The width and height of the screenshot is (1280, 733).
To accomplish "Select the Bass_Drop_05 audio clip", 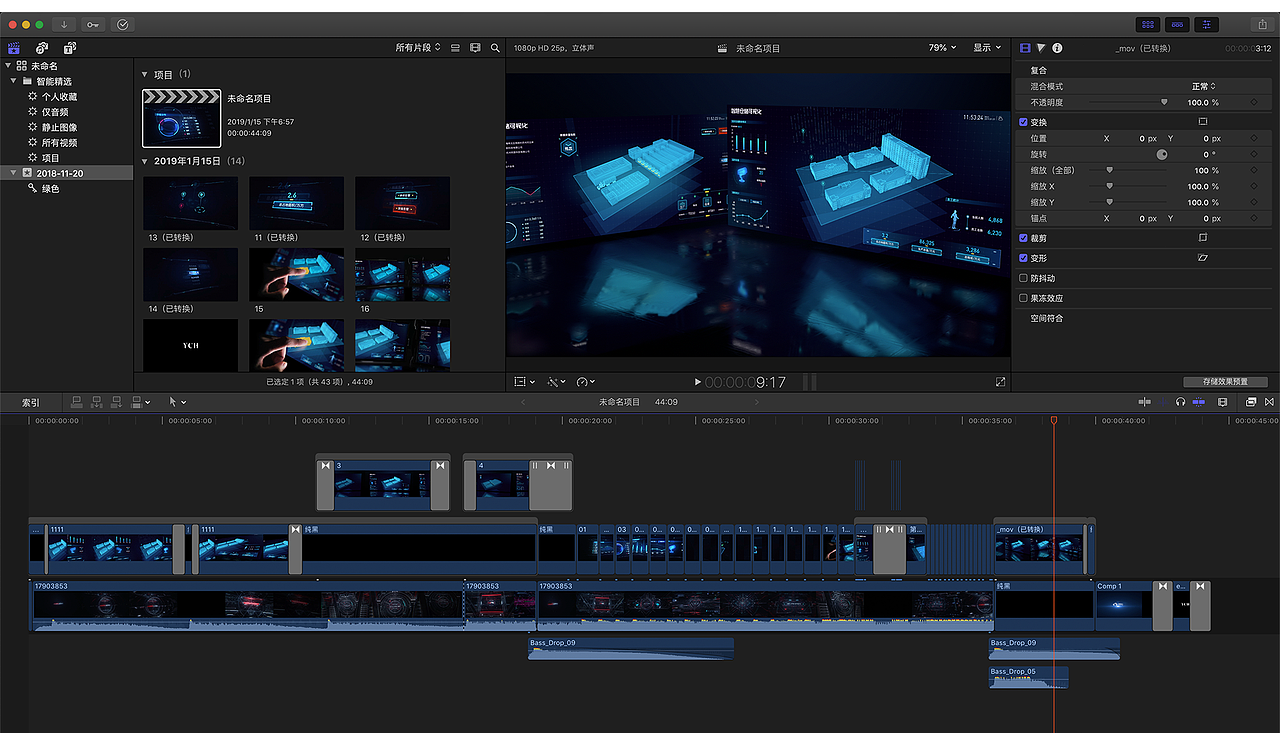I will [1028, 678].
